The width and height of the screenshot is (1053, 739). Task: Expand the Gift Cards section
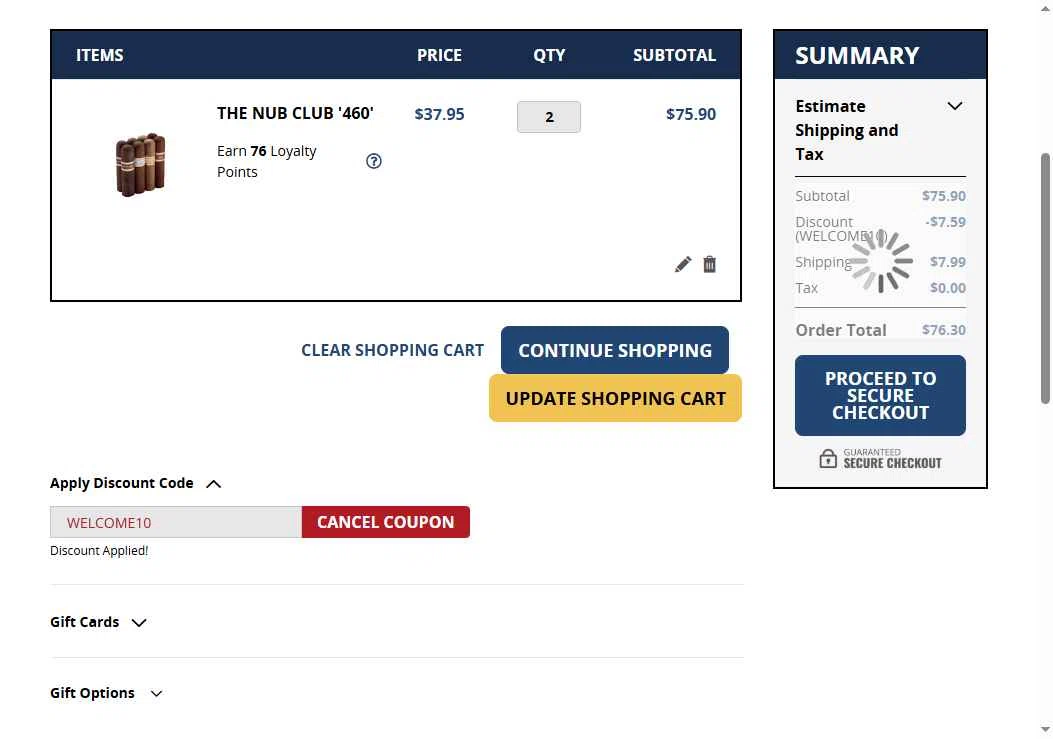(x=139, y=623)
